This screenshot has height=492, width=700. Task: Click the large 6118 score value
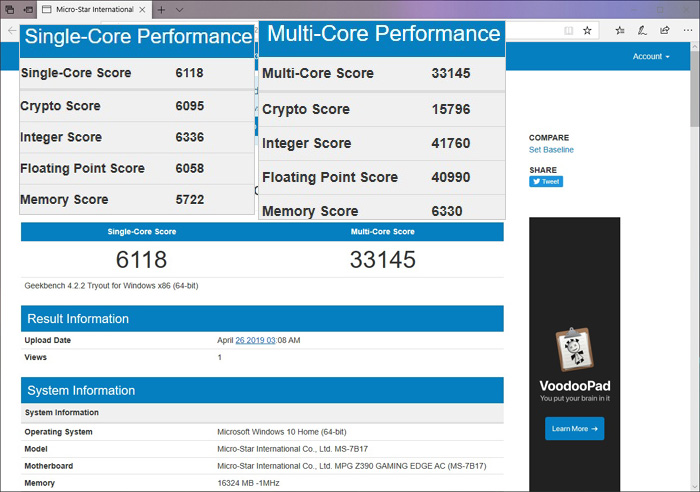pos(142,259)
